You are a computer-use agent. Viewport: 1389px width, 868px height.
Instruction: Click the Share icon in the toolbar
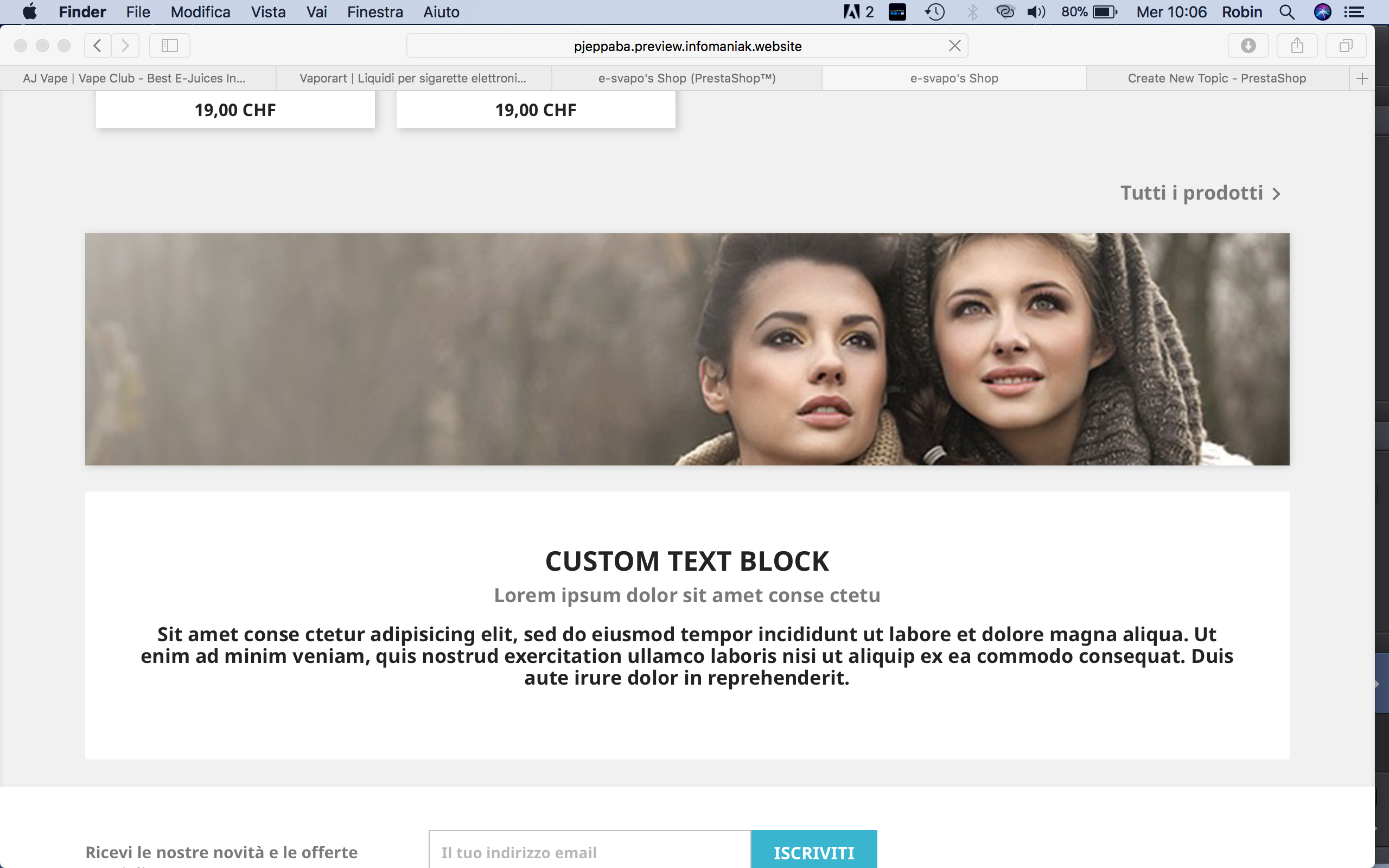[x=1297, y=46]
